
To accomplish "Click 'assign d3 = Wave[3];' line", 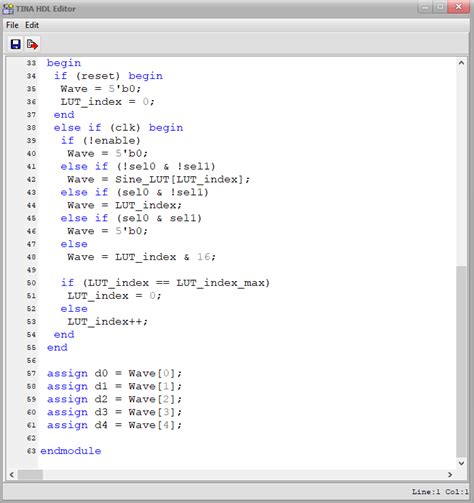I will 114,412.
